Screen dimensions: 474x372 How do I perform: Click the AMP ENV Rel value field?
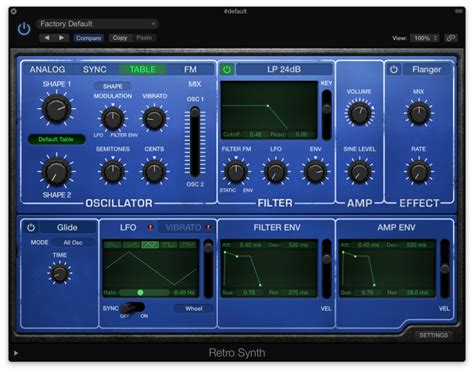pyautogui.click(x=416, y=293)
